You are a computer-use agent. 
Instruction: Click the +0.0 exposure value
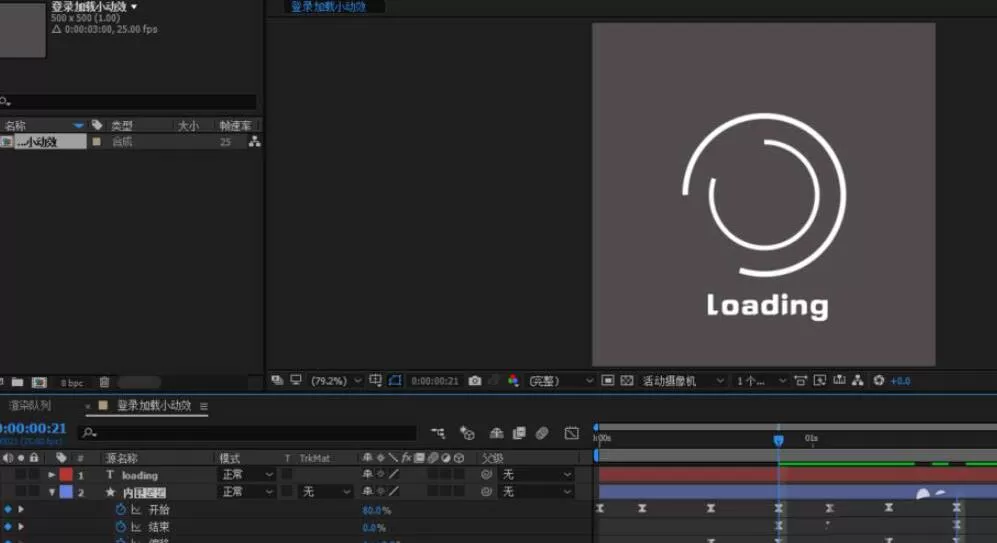tap(900, 381)
